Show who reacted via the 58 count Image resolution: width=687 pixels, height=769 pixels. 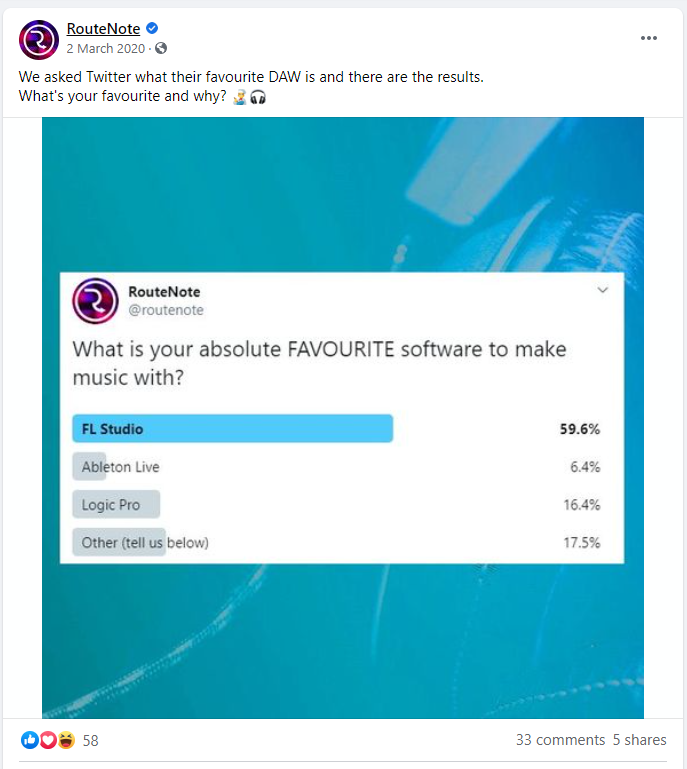[90, 740]
